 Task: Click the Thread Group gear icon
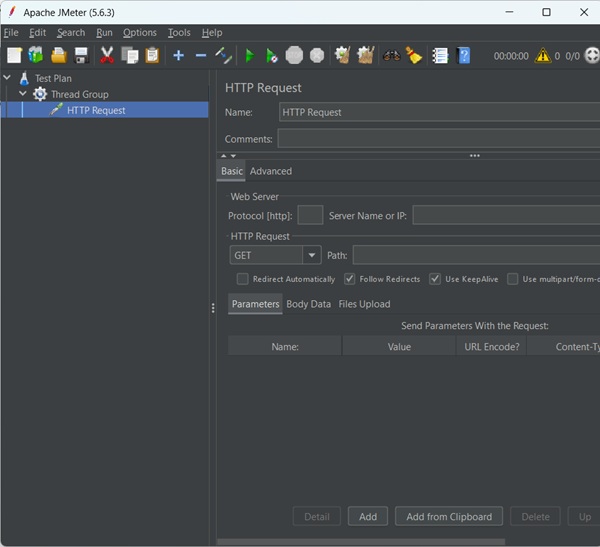click(40, 94)
